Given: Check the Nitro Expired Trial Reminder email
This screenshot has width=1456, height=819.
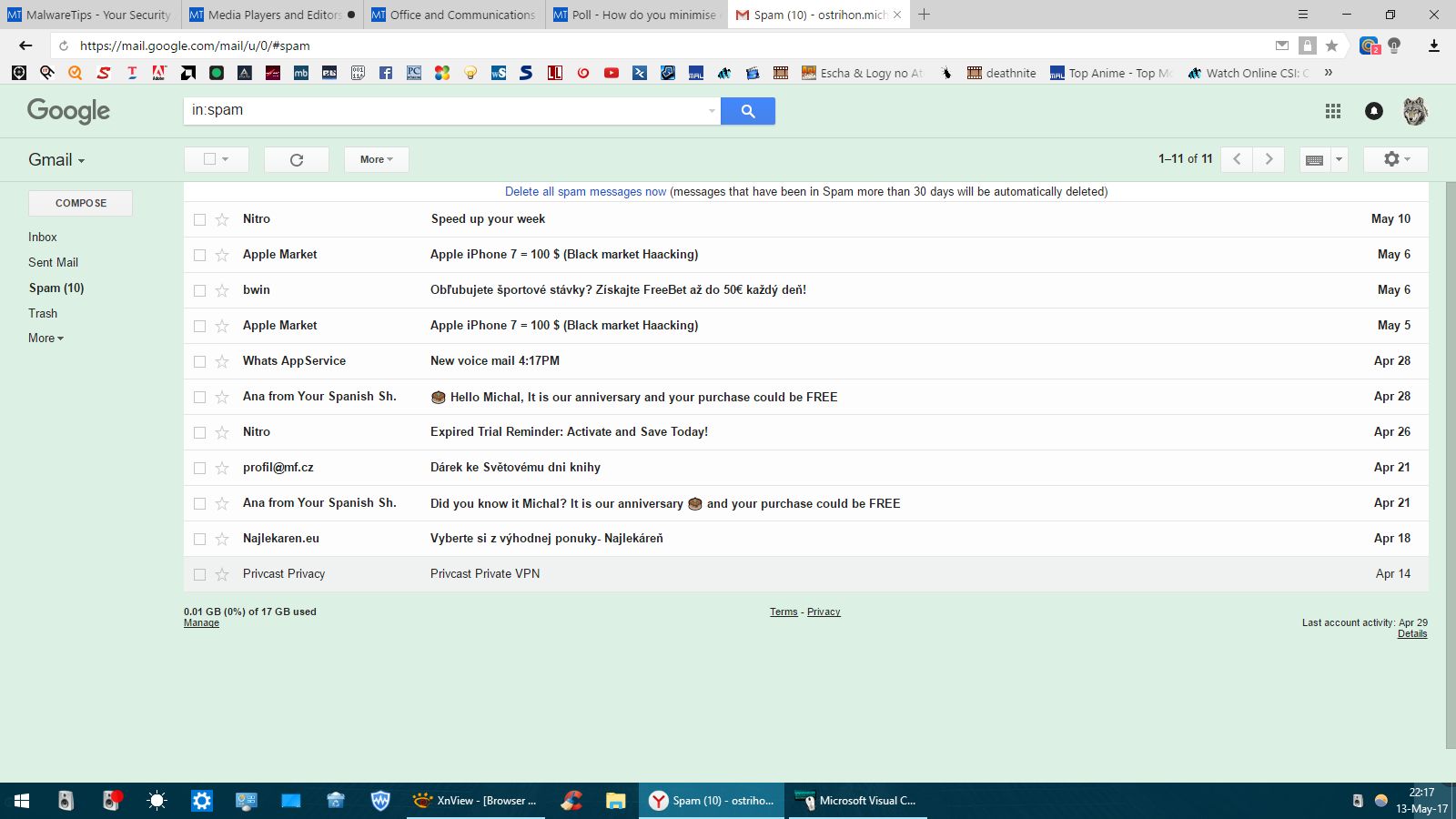Looking at the screenshot, I should coord(199,432).
